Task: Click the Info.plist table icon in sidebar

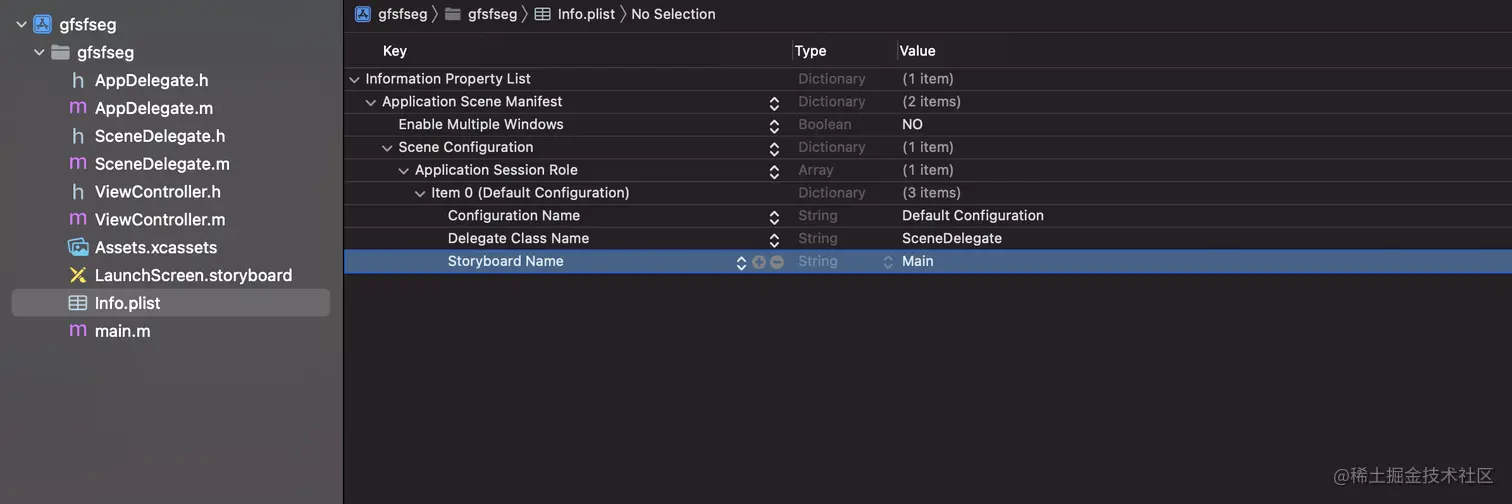Action: tap(78, 303)
